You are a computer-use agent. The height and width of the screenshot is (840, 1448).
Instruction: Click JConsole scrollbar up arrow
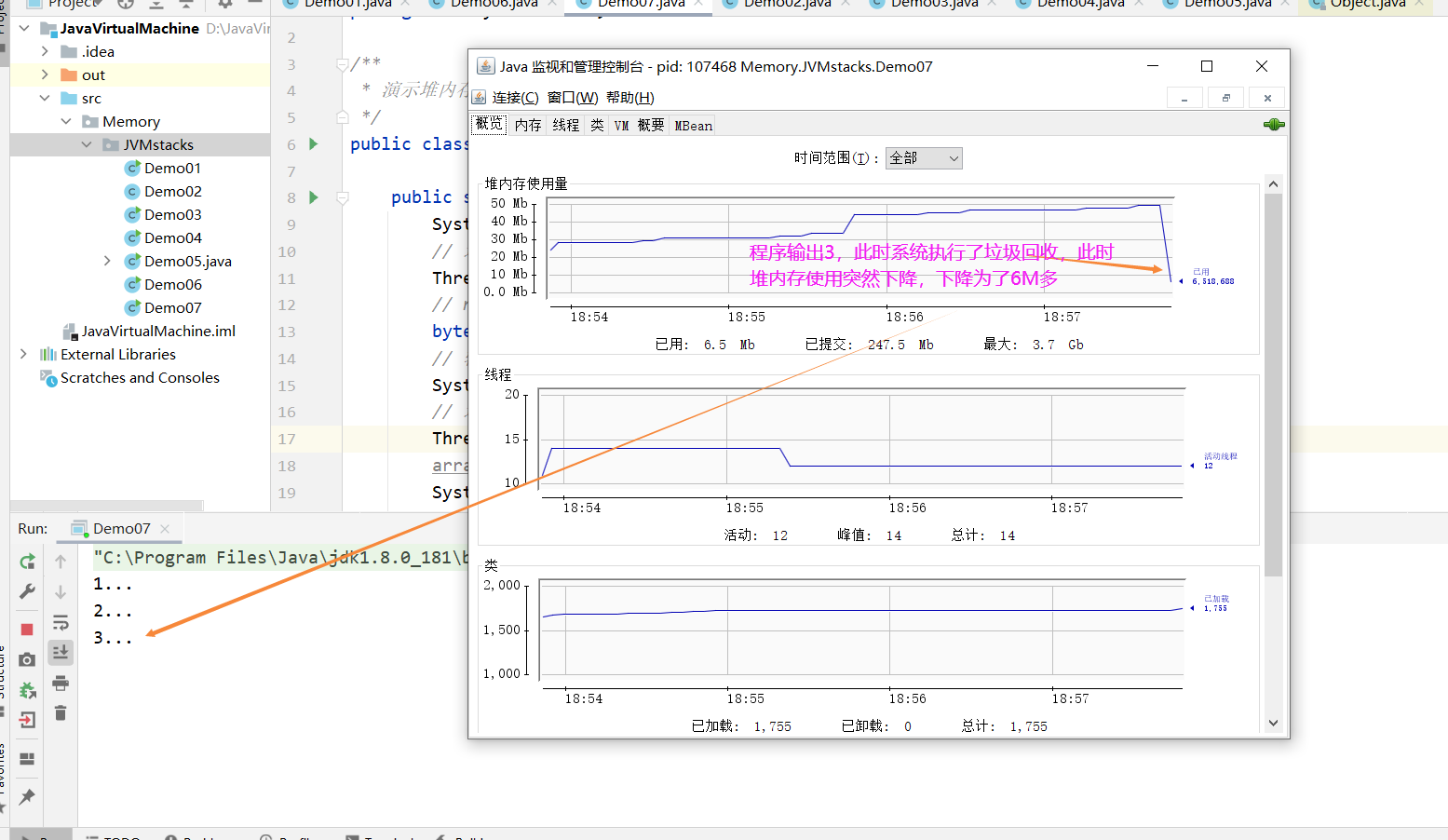click(x=1273, y=184)
